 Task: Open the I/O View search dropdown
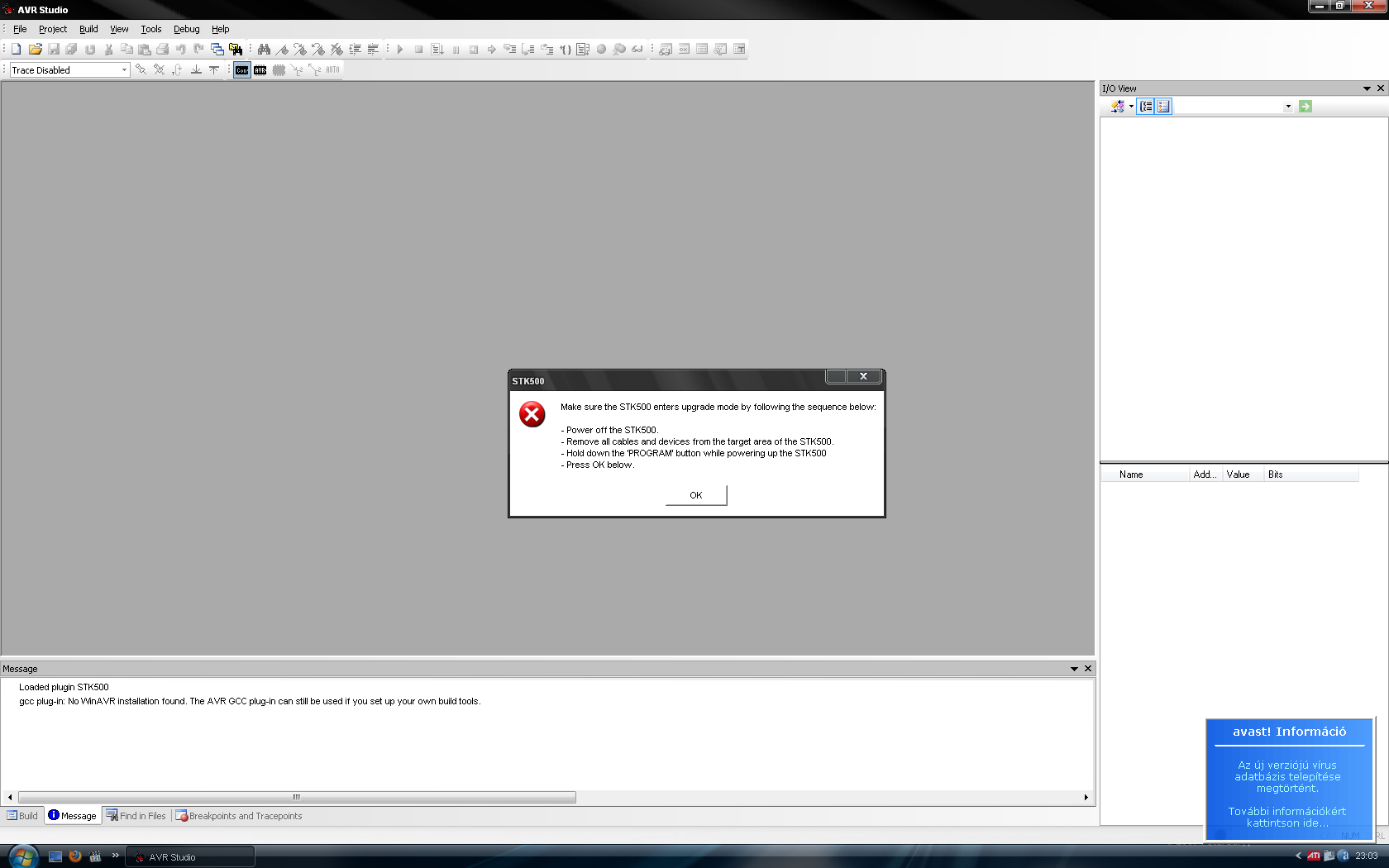1288,107
